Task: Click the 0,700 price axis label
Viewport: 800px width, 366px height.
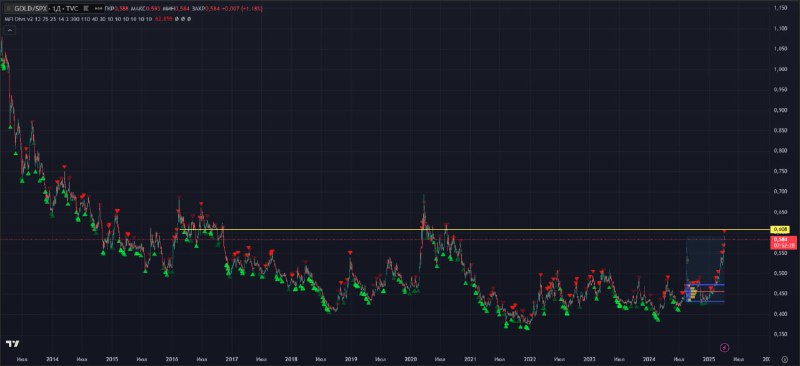Action: [x=780, y=191]
